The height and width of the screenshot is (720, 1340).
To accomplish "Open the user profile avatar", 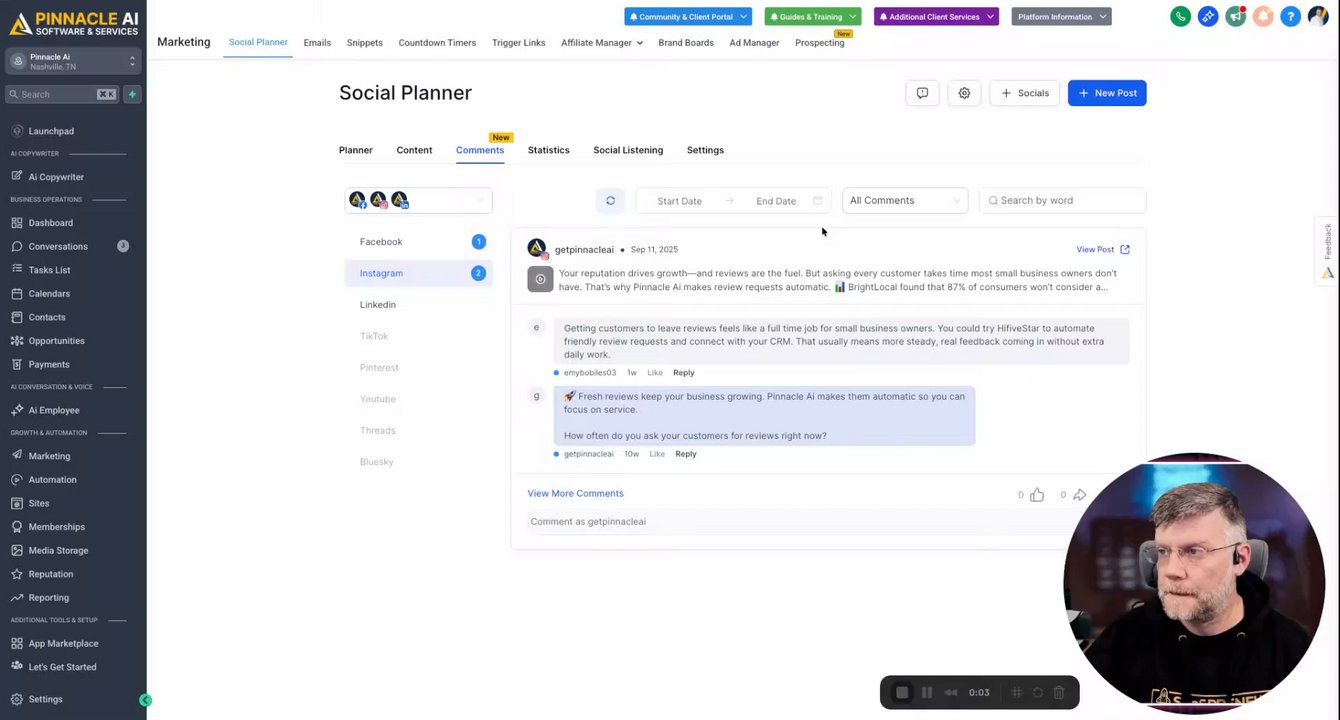I will coord(1318,16).
